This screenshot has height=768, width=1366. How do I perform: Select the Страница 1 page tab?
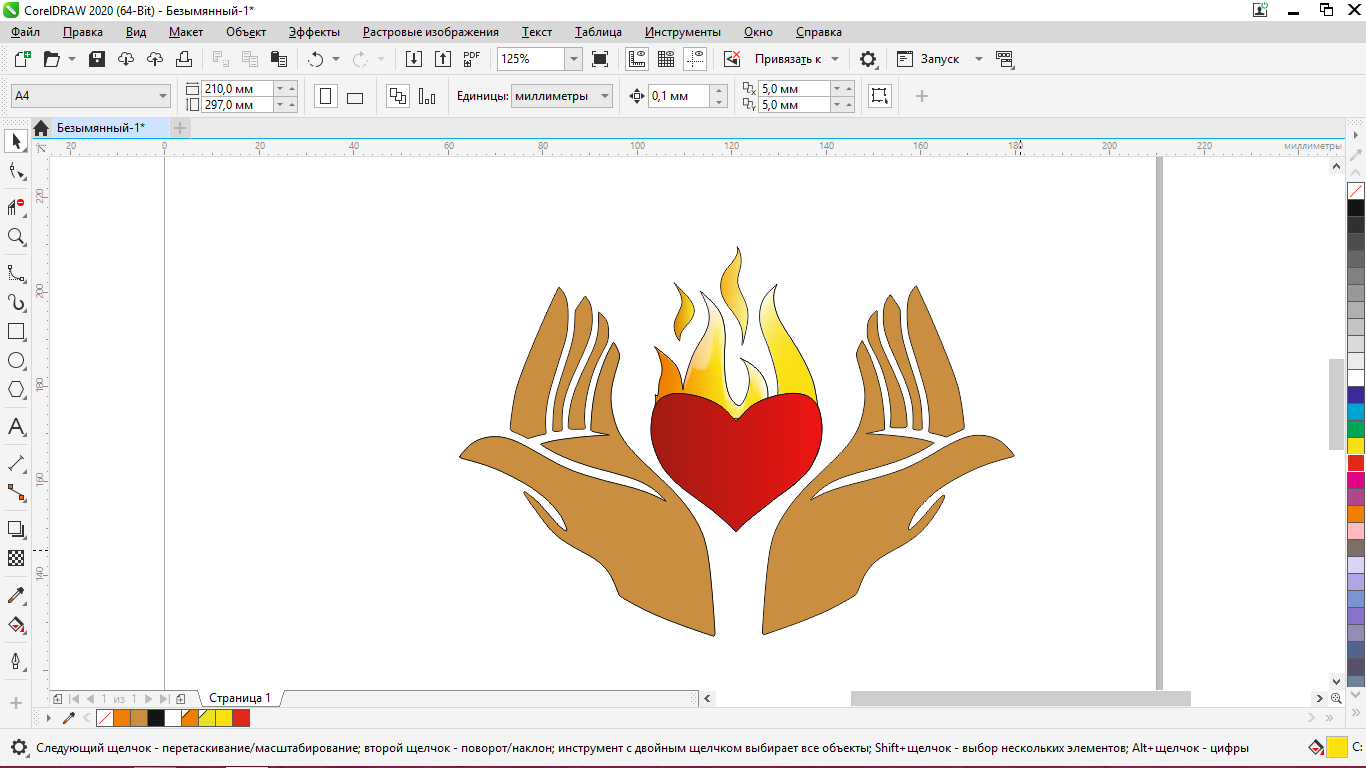click(x=240, y=698)
